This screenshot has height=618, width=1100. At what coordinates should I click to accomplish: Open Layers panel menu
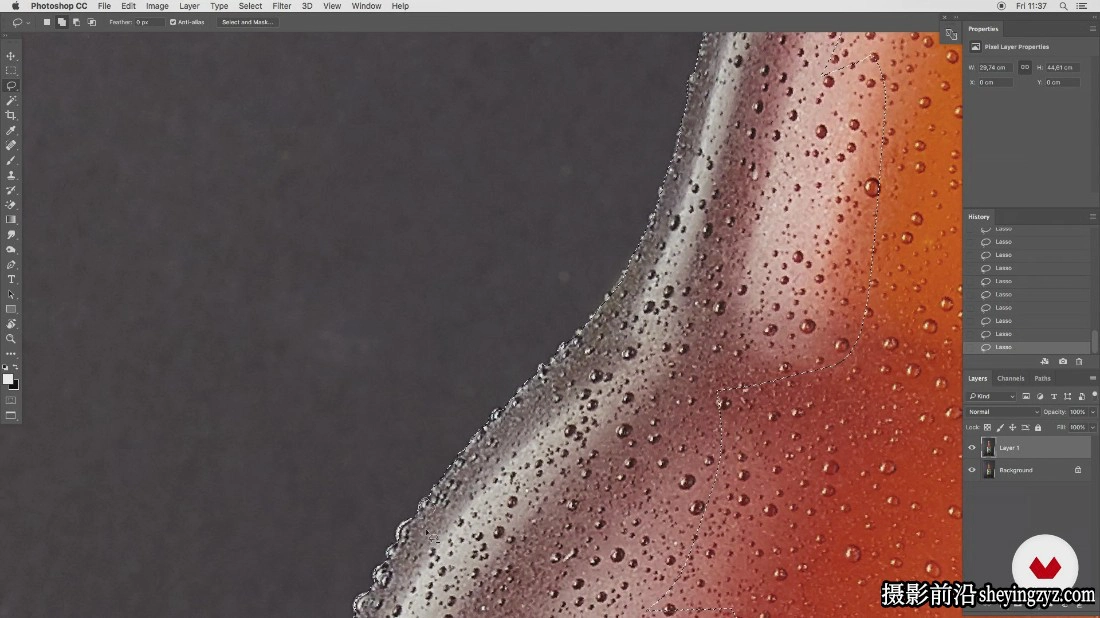click(x=1092, y=378)
